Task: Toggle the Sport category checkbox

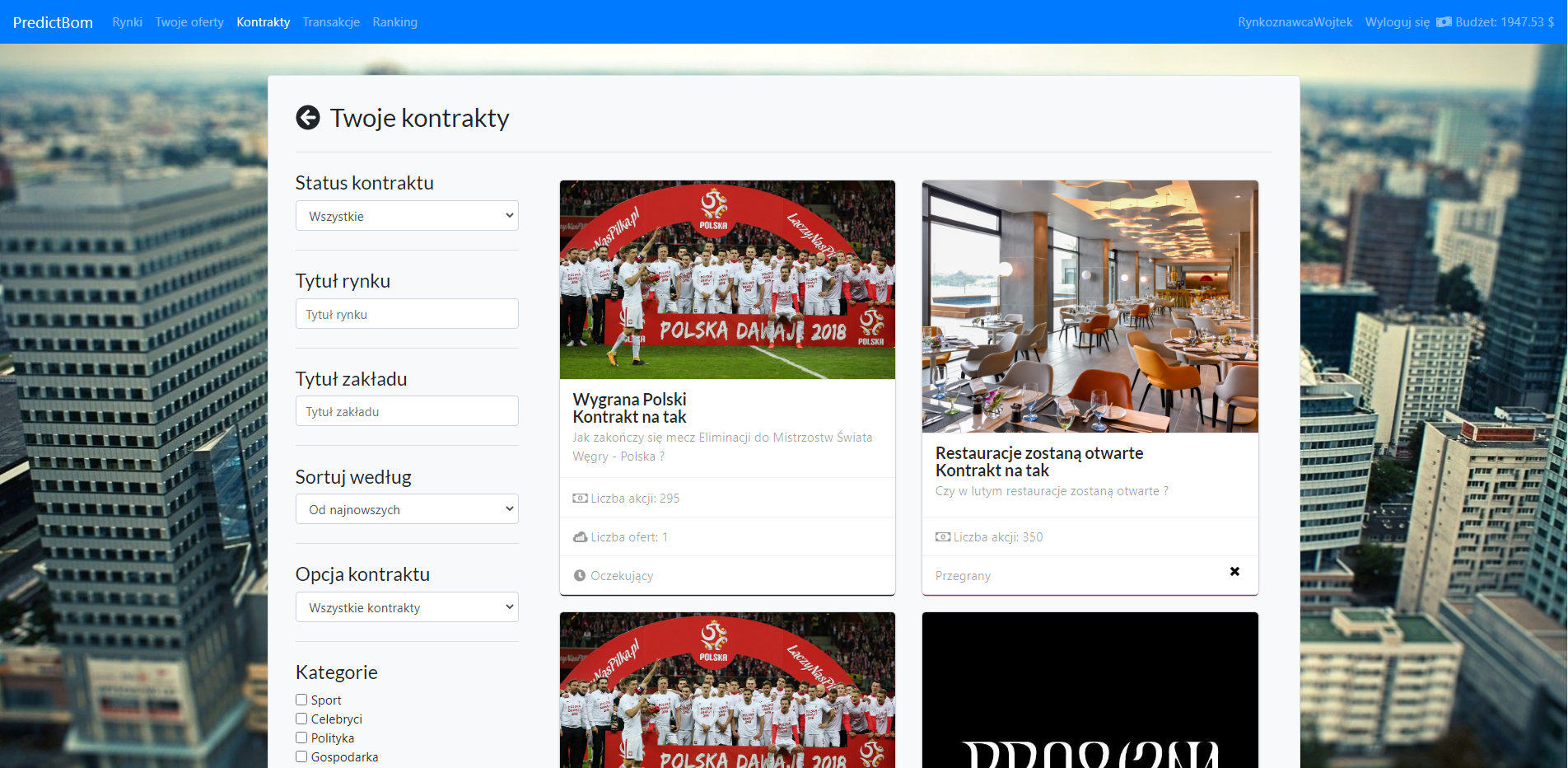Action: 301,700
